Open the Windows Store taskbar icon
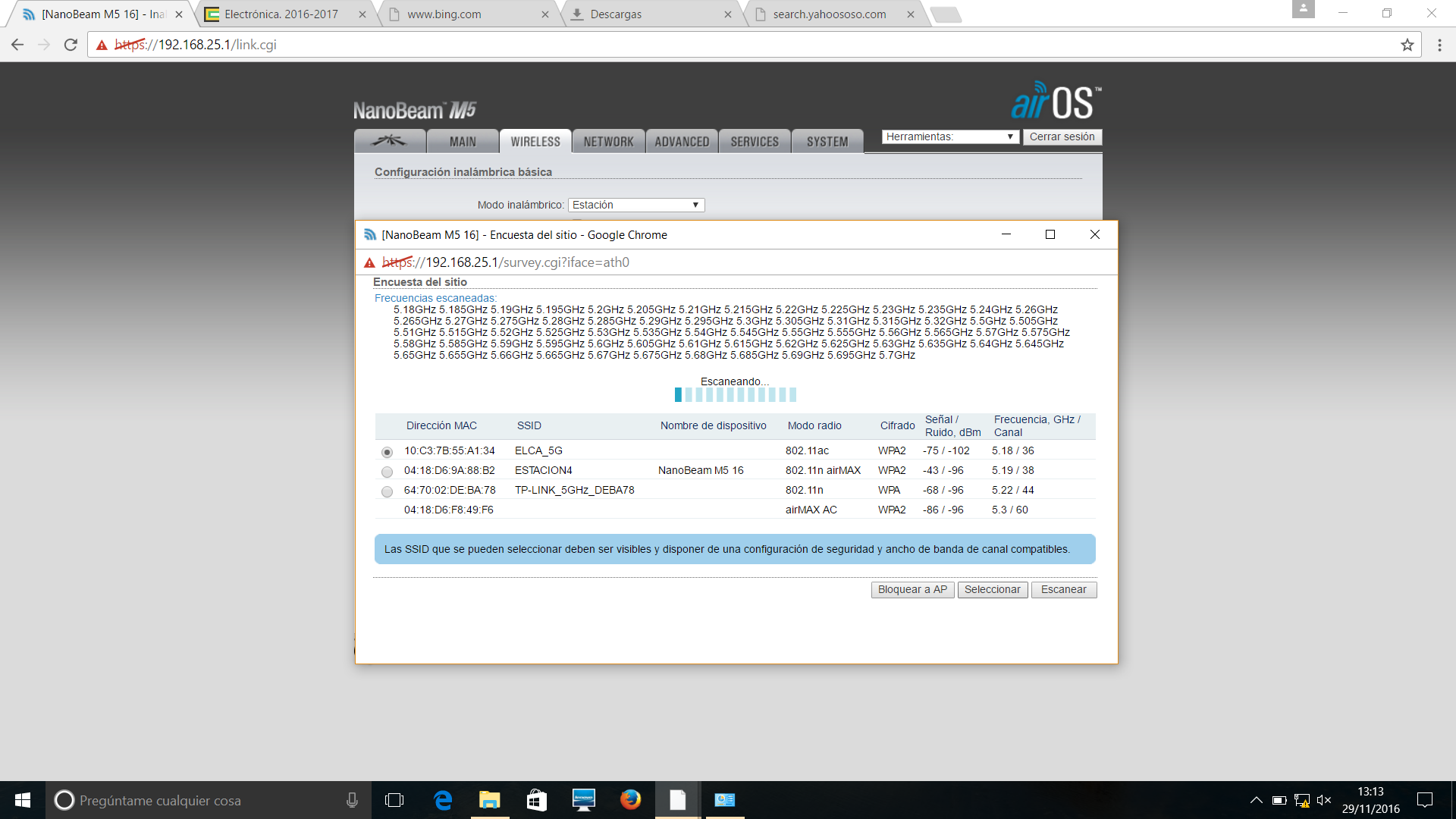 pos(537,800)
